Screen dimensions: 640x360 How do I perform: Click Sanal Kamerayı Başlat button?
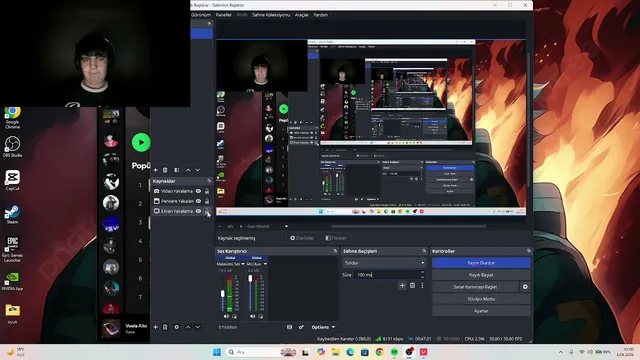pos(475,287)
